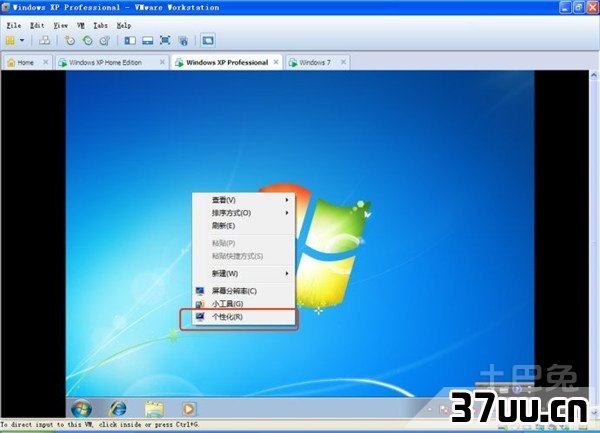
Task: Close the Windows XP Professional tab
Action: pos(276,62)
